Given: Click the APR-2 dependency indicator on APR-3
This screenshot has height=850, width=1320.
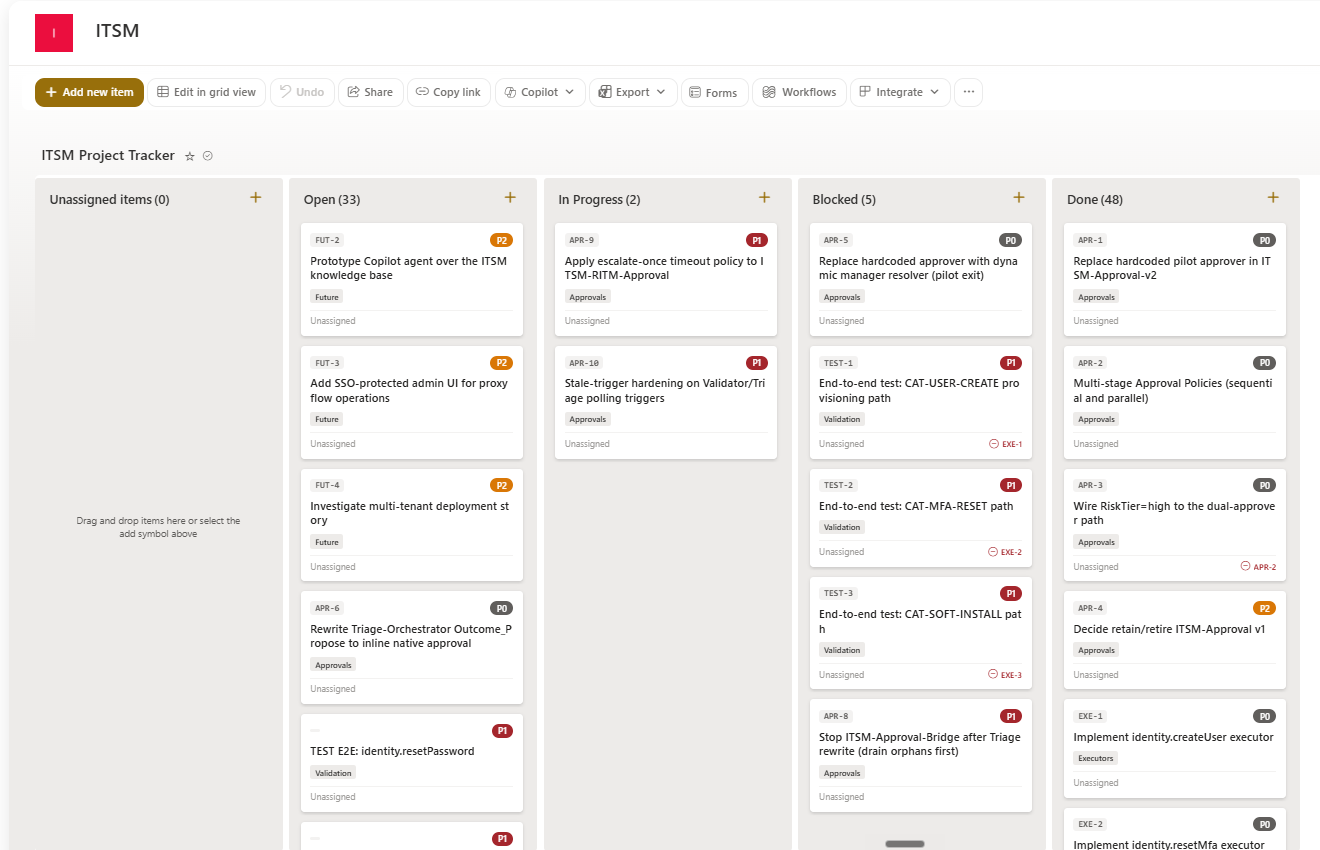Looking at the screenshot, I should click(1259, 567).
